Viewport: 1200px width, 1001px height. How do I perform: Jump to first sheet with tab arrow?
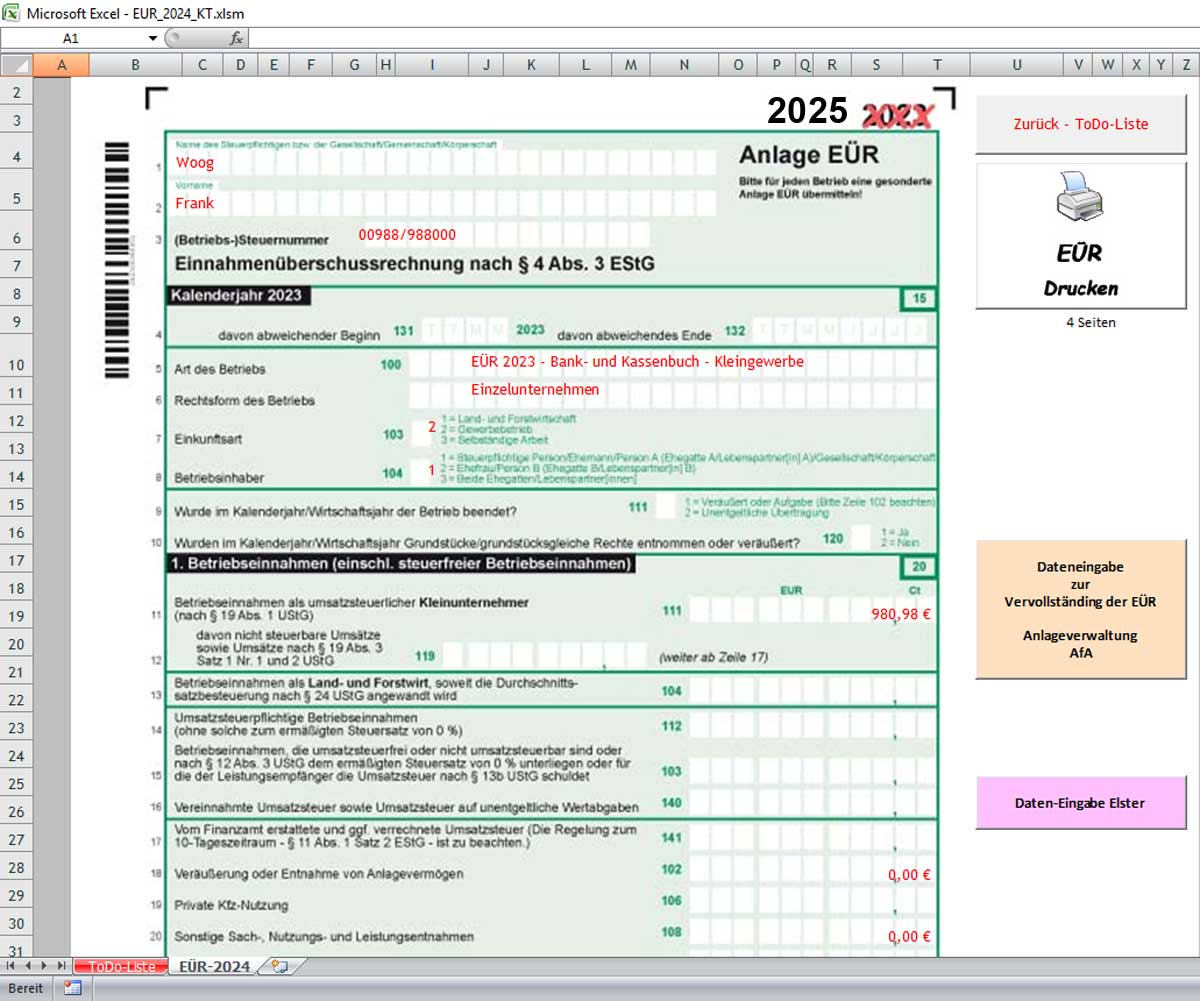11,966
